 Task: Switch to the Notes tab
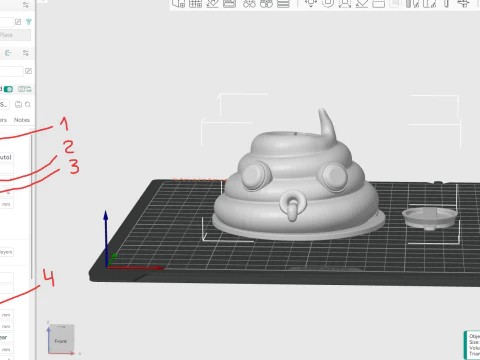tap(22, 120)
